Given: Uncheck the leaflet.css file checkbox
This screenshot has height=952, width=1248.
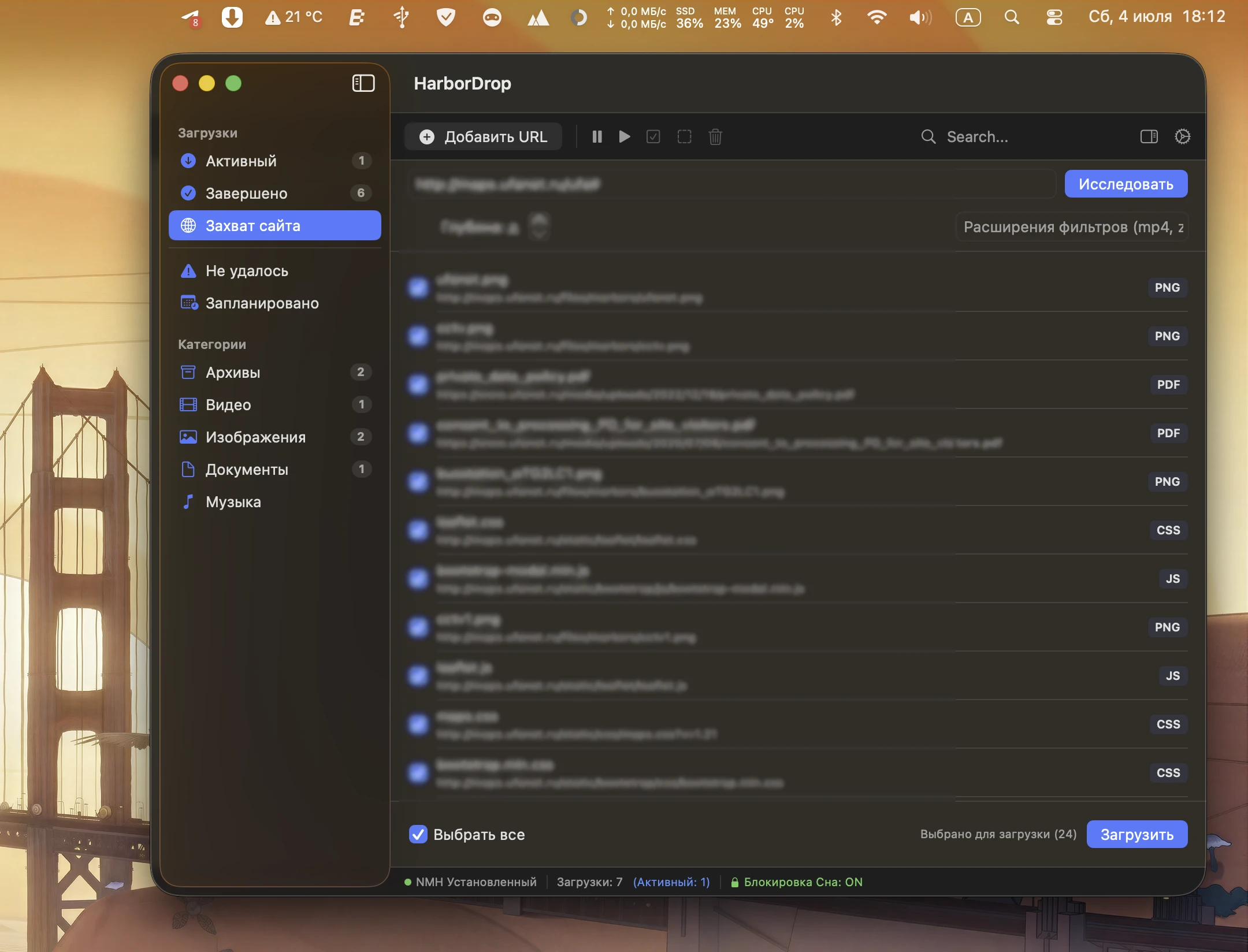Looking at the screenshot, I should [418, 530].
